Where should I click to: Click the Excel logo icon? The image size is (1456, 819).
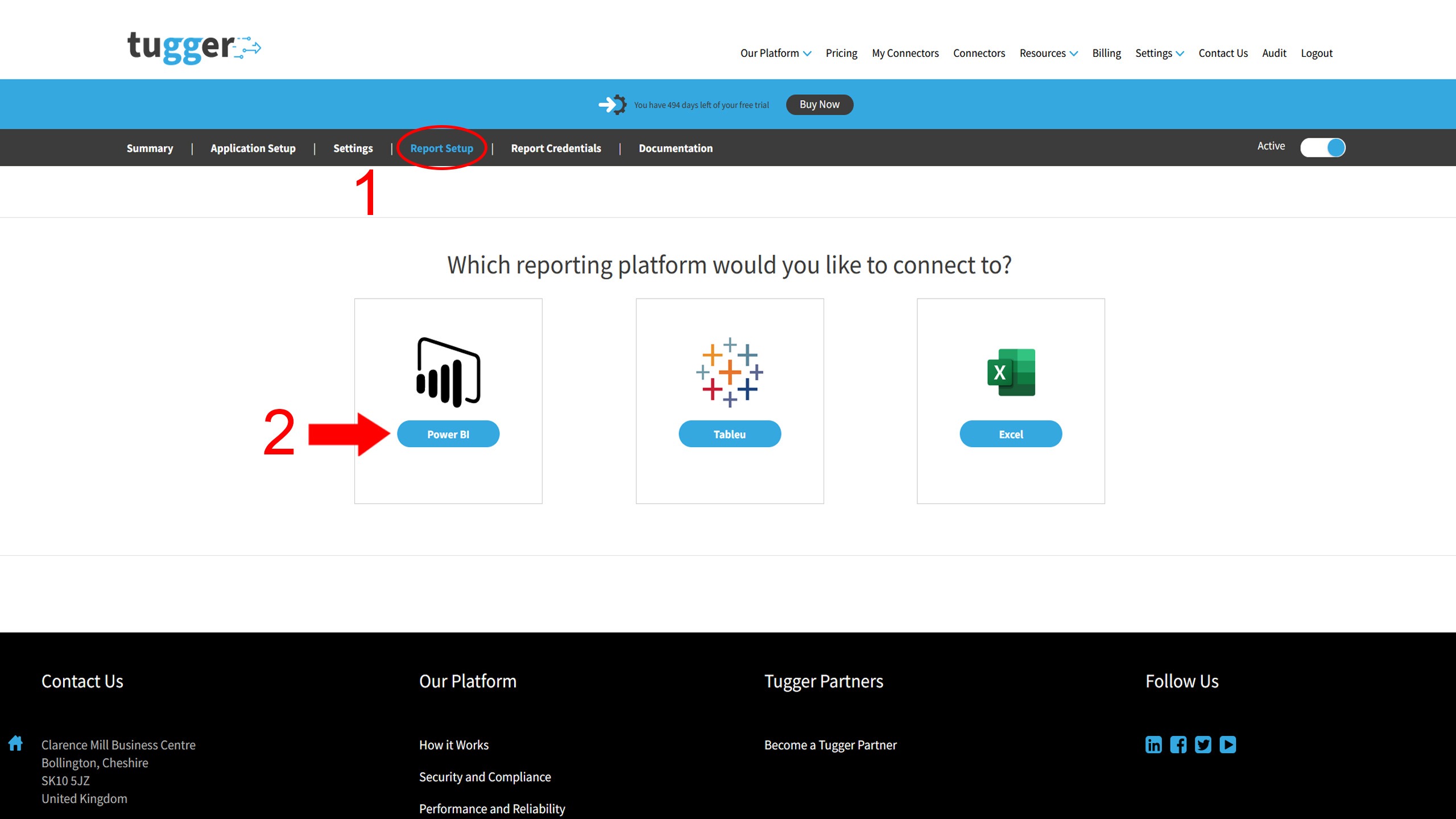[1011, 373]
